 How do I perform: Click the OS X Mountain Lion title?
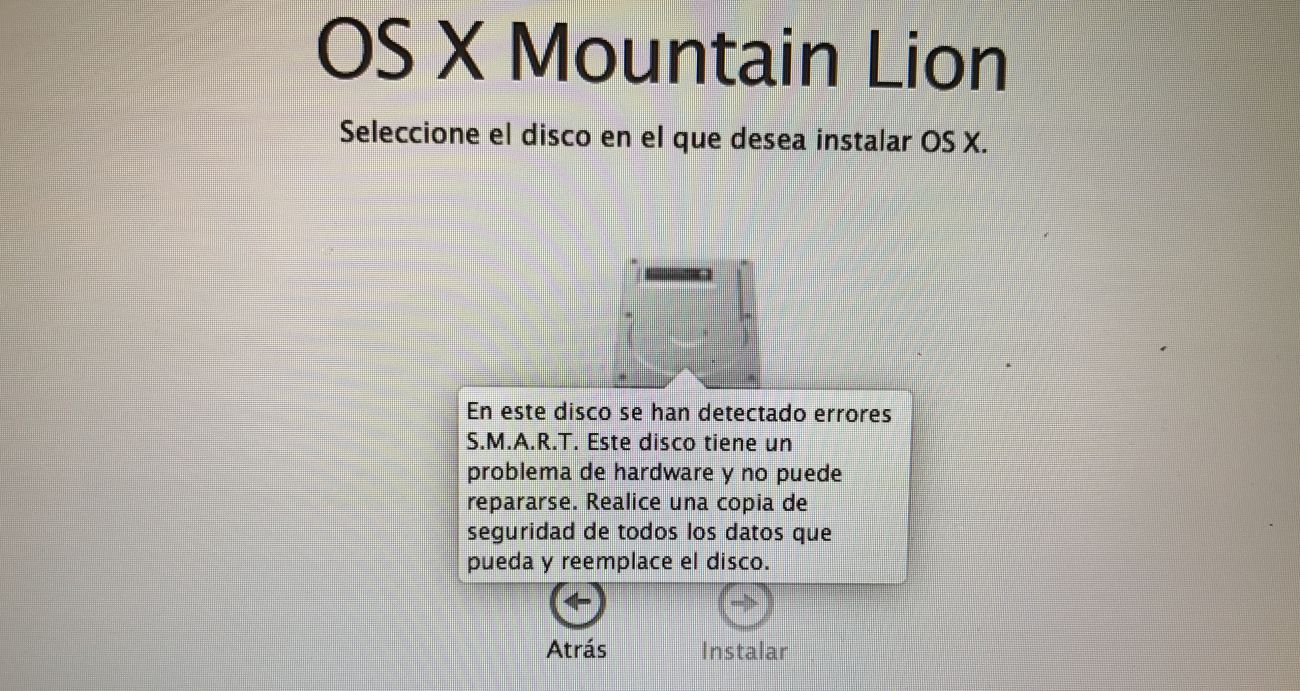point(660,55)
